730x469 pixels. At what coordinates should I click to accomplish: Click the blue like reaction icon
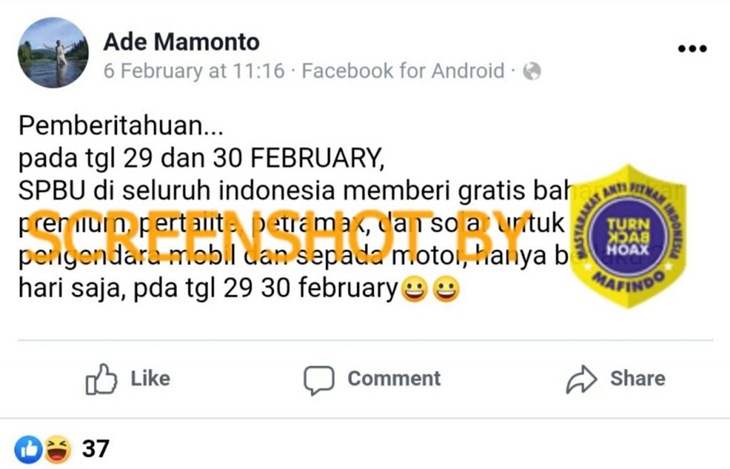[28, 449]
